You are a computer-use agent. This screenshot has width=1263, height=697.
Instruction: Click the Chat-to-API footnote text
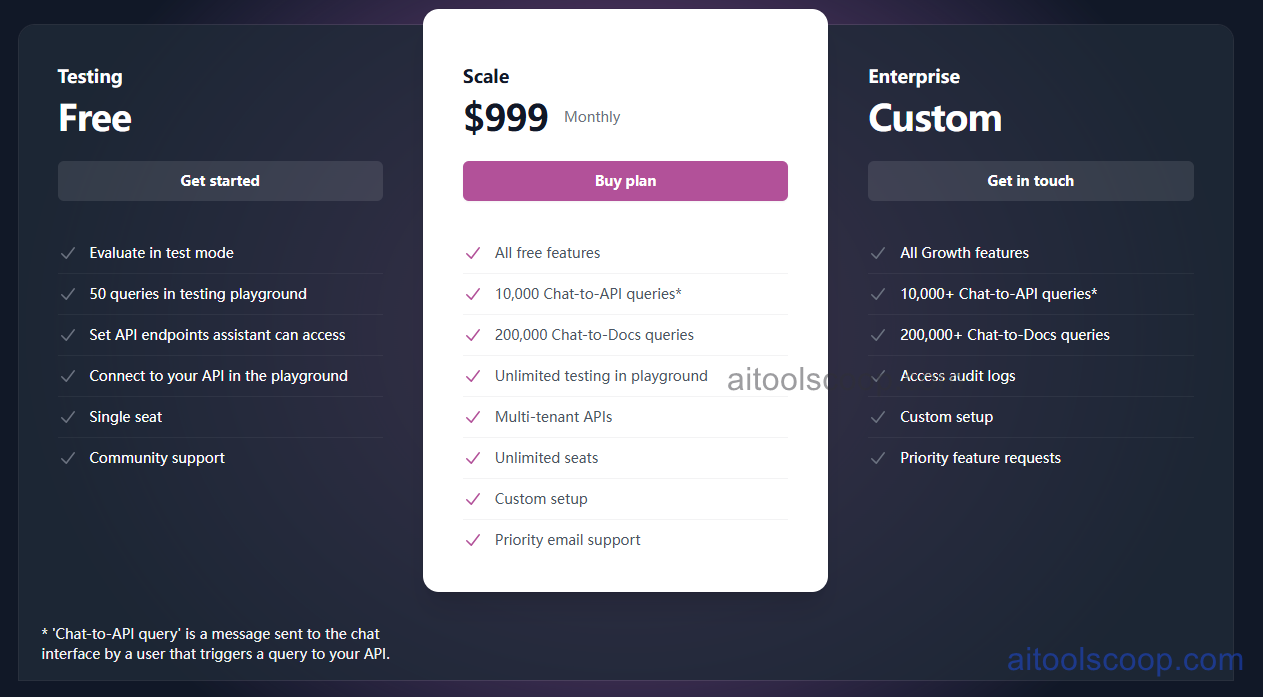pos(215,645)
